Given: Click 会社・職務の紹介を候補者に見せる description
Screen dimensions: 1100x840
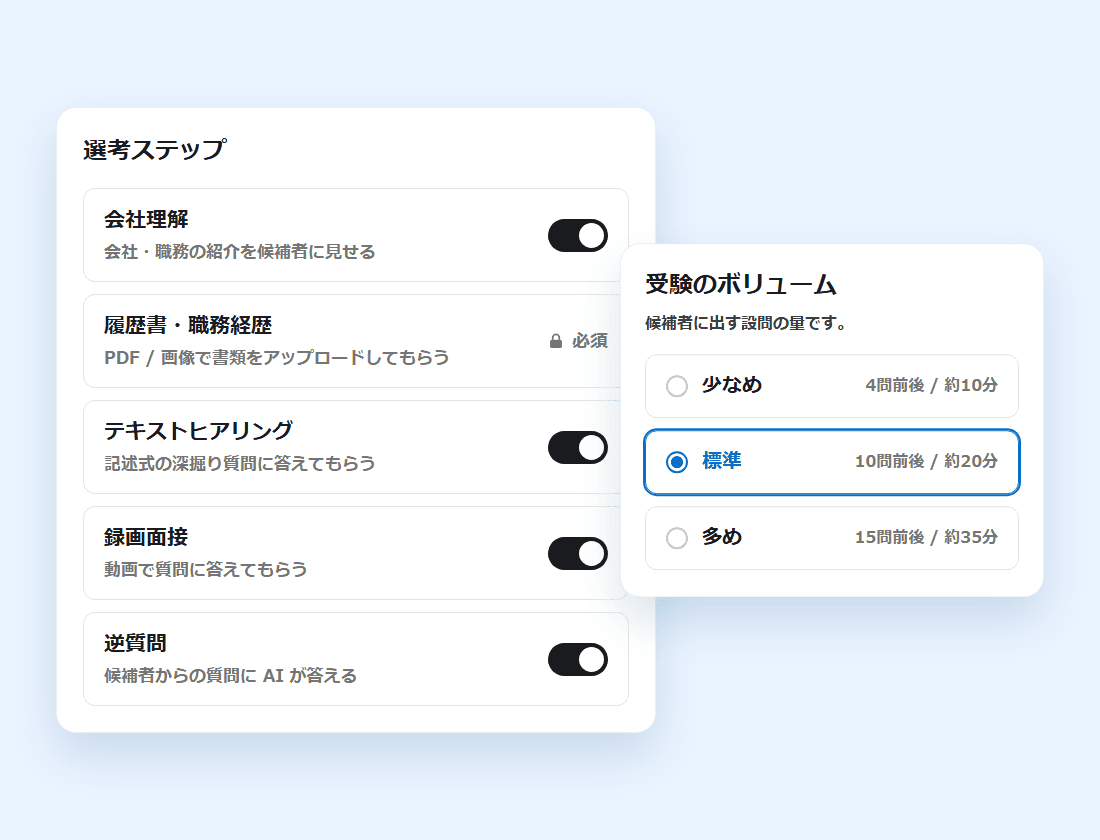Looking at the screenshot, I should tap(240, 251).
